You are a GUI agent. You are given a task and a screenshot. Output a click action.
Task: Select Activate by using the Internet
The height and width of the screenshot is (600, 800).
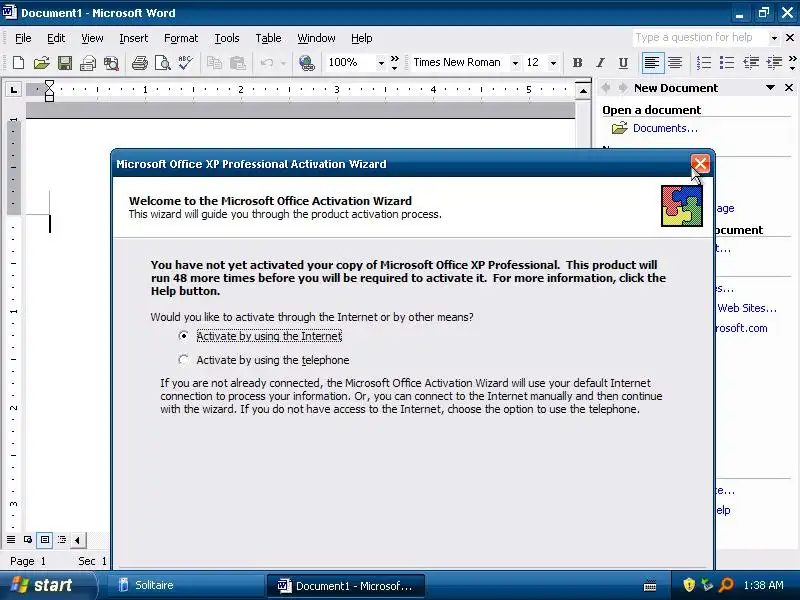tap(260, 336)
